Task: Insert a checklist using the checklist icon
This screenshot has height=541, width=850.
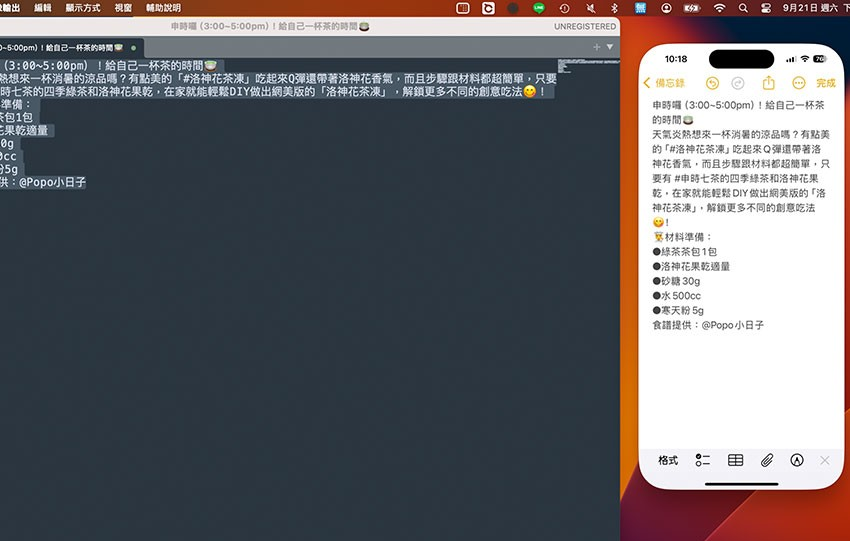Action: click(703, 460)
